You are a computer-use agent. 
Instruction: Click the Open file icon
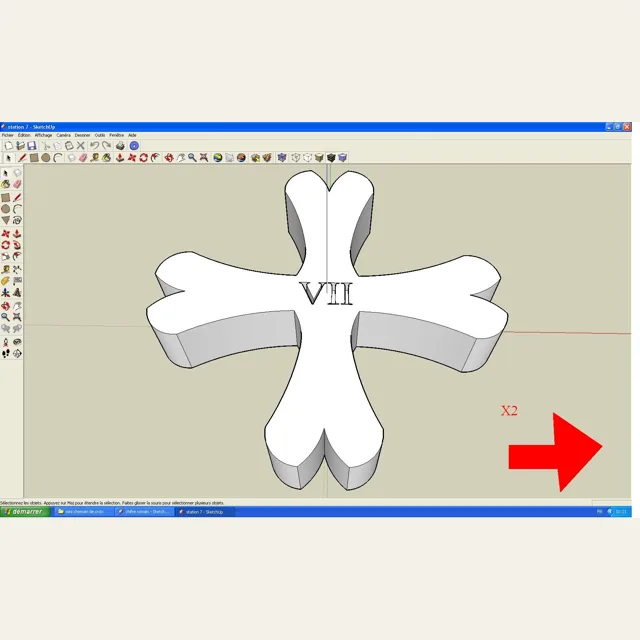pos(20,146)
